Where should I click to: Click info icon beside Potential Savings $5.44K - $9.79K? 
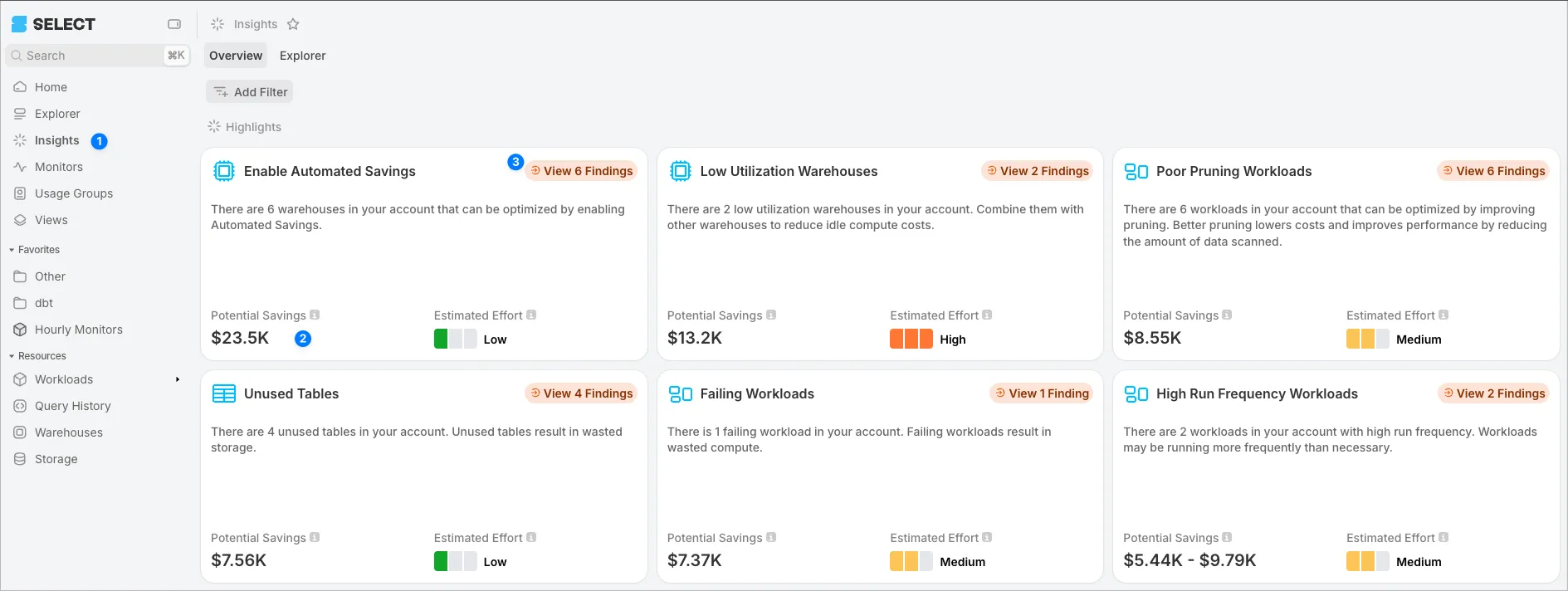click(1227, 537)
